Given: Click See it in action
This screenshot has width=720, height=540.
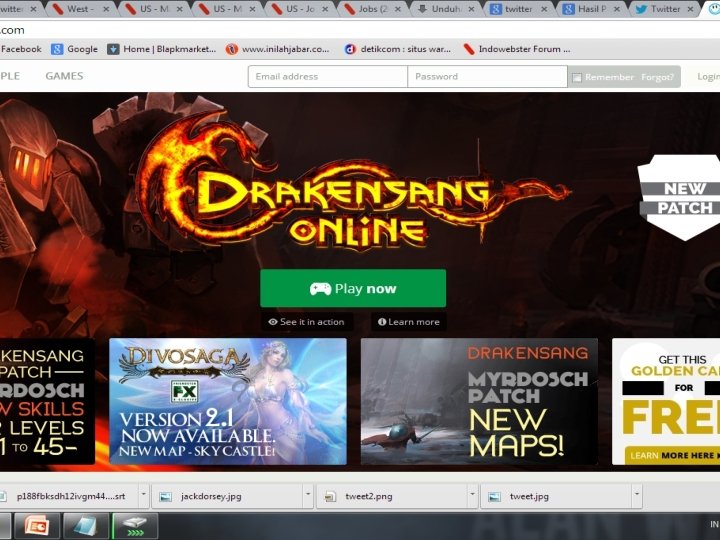Looking at the screenshot, I should (x=307, y=322).
